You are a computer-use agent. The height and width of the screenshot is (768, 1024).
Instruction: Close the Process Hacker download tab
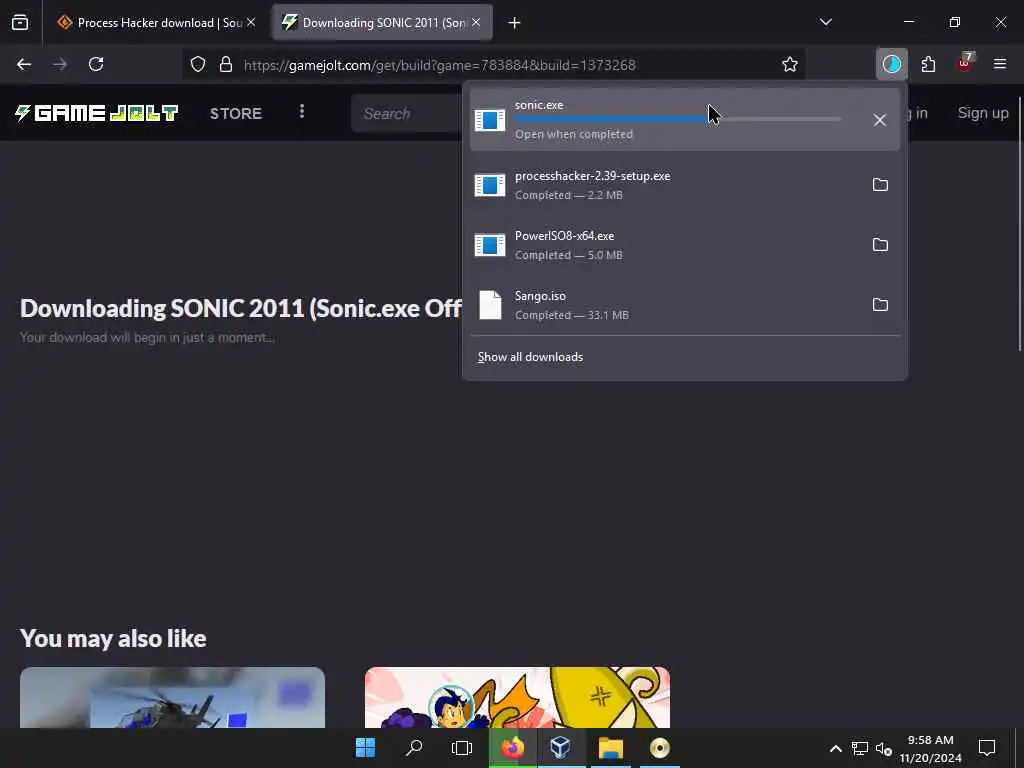[251, 22]
